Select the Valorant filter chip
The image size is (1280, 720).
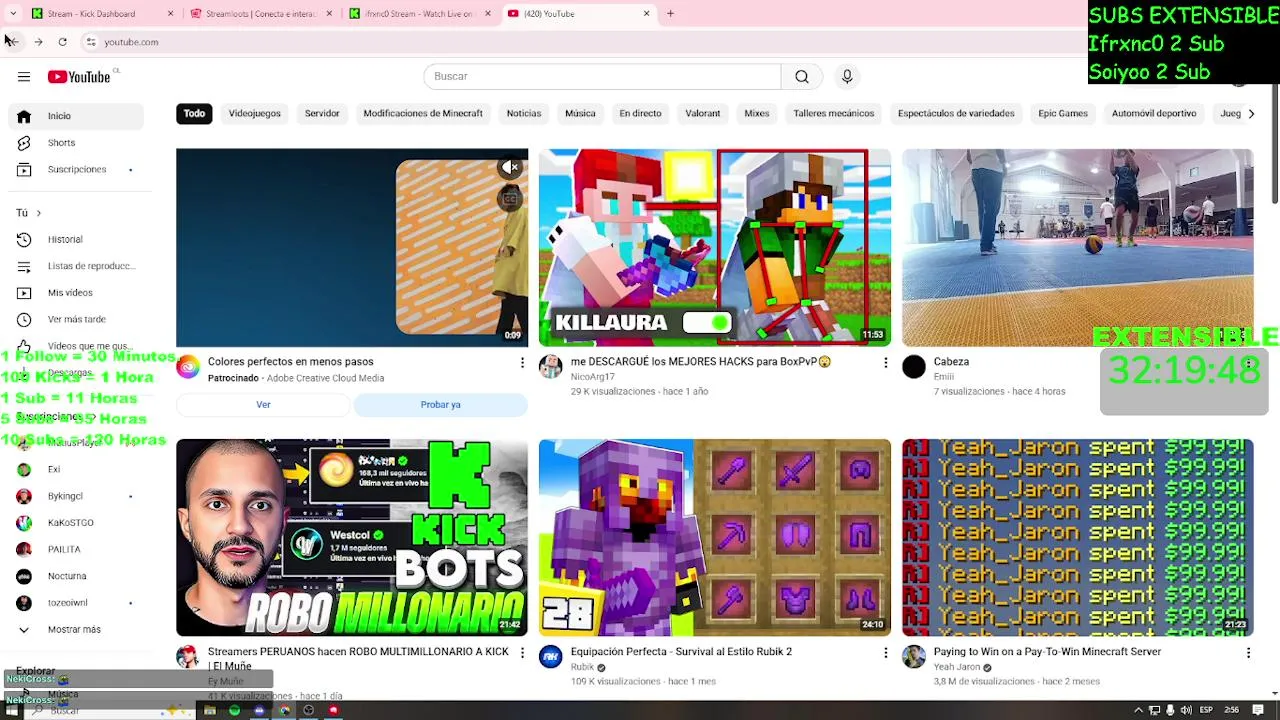703,114
